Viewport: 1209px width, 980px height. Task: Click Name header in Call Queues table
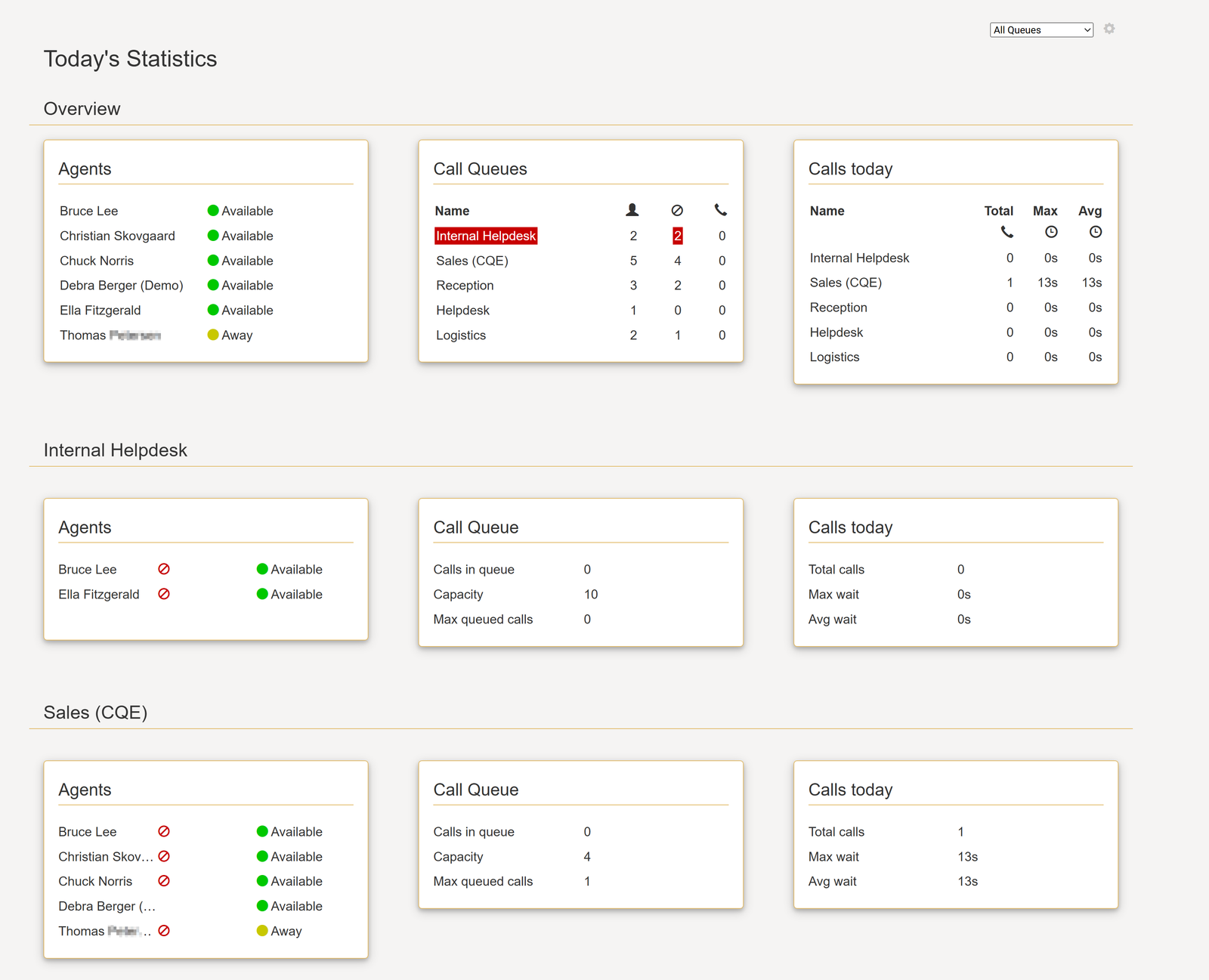pos(452,211)
